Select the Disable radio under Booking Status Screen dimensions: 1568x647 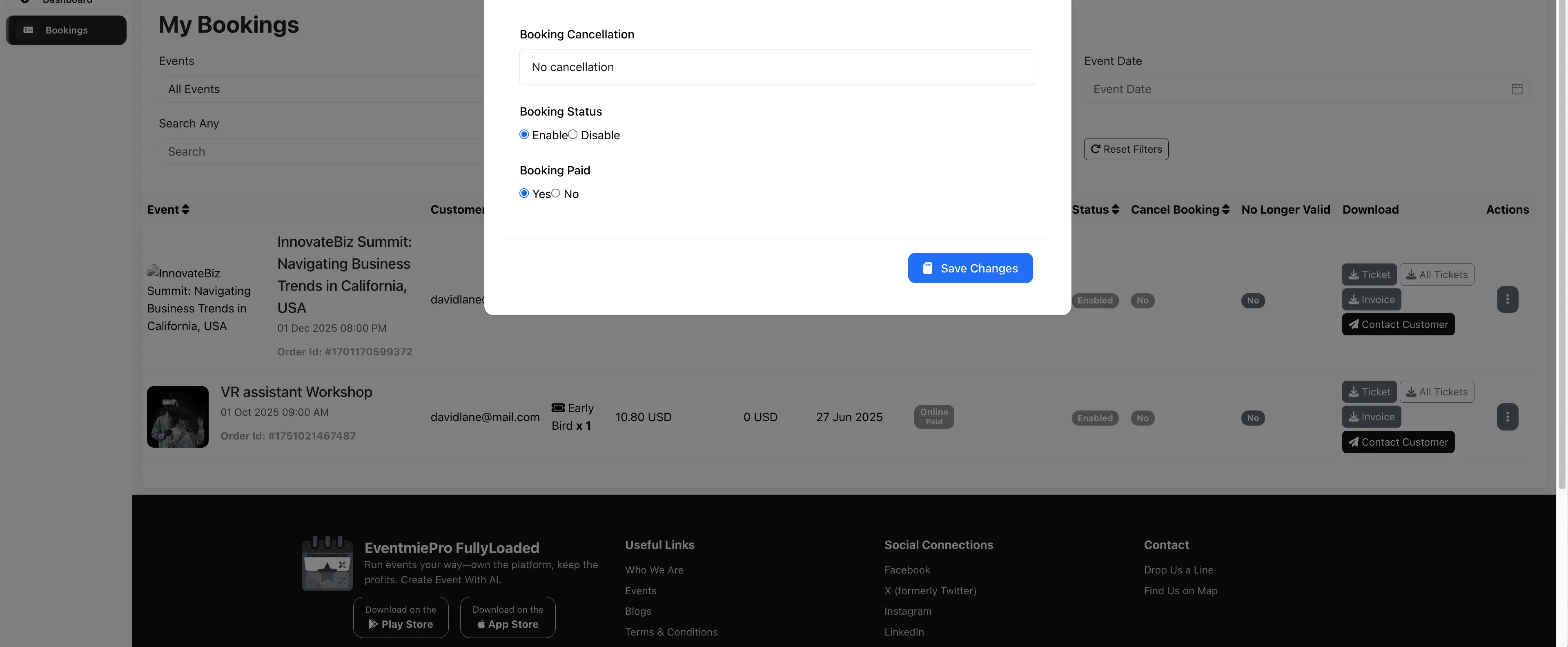pos(573,134)
